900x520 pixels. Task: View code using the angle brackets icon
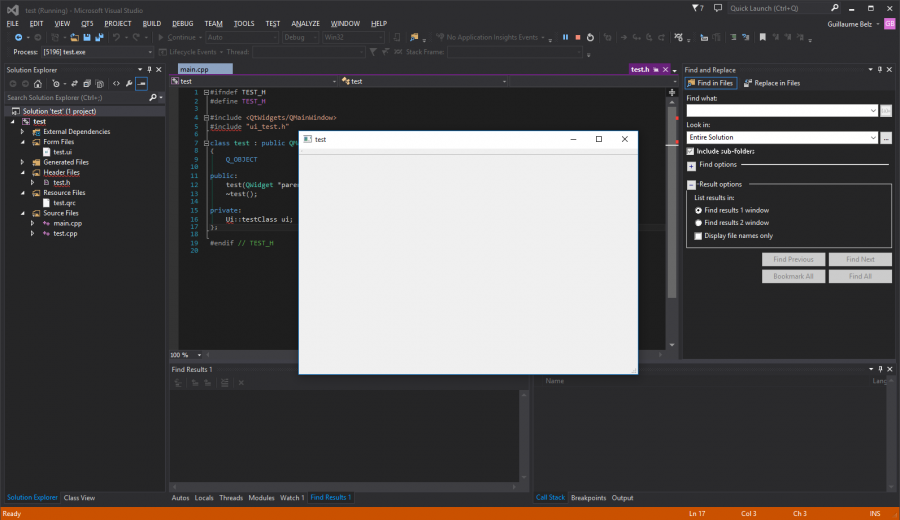[x=117, y=84]
